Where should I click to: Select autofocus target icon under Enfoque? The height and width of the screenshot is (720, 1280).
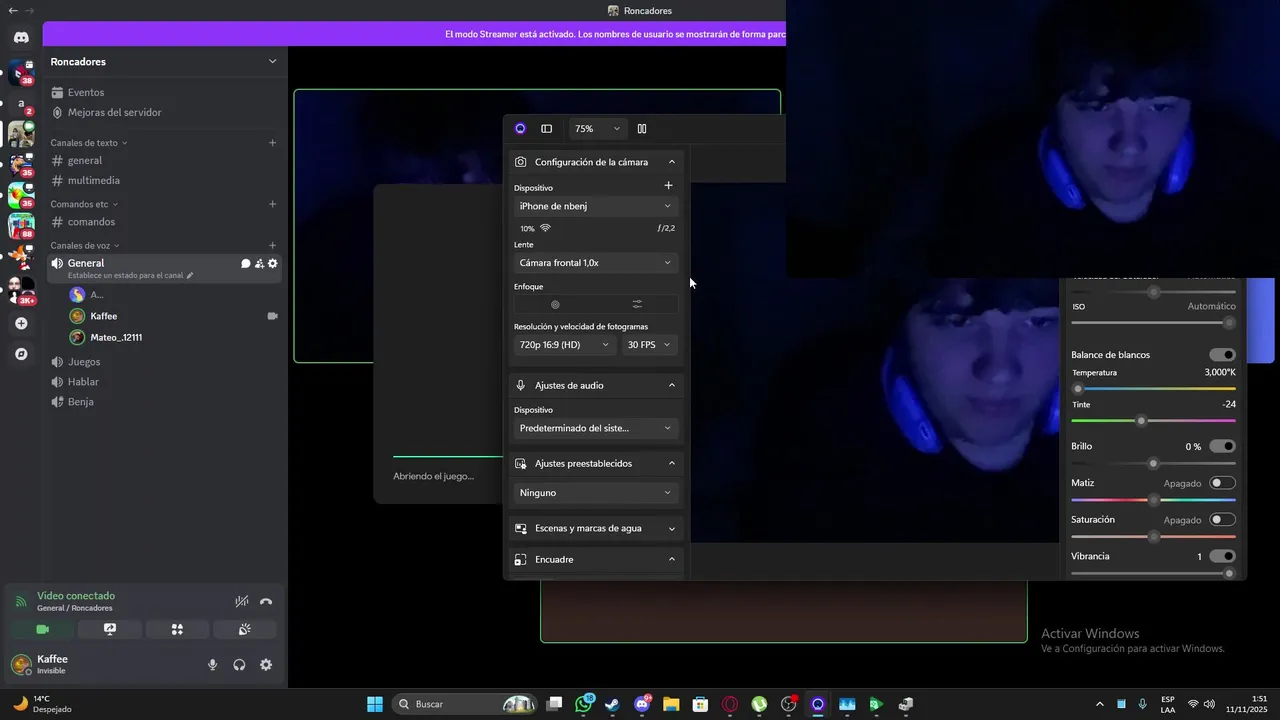pyautogui.click(x=555, y=304)
